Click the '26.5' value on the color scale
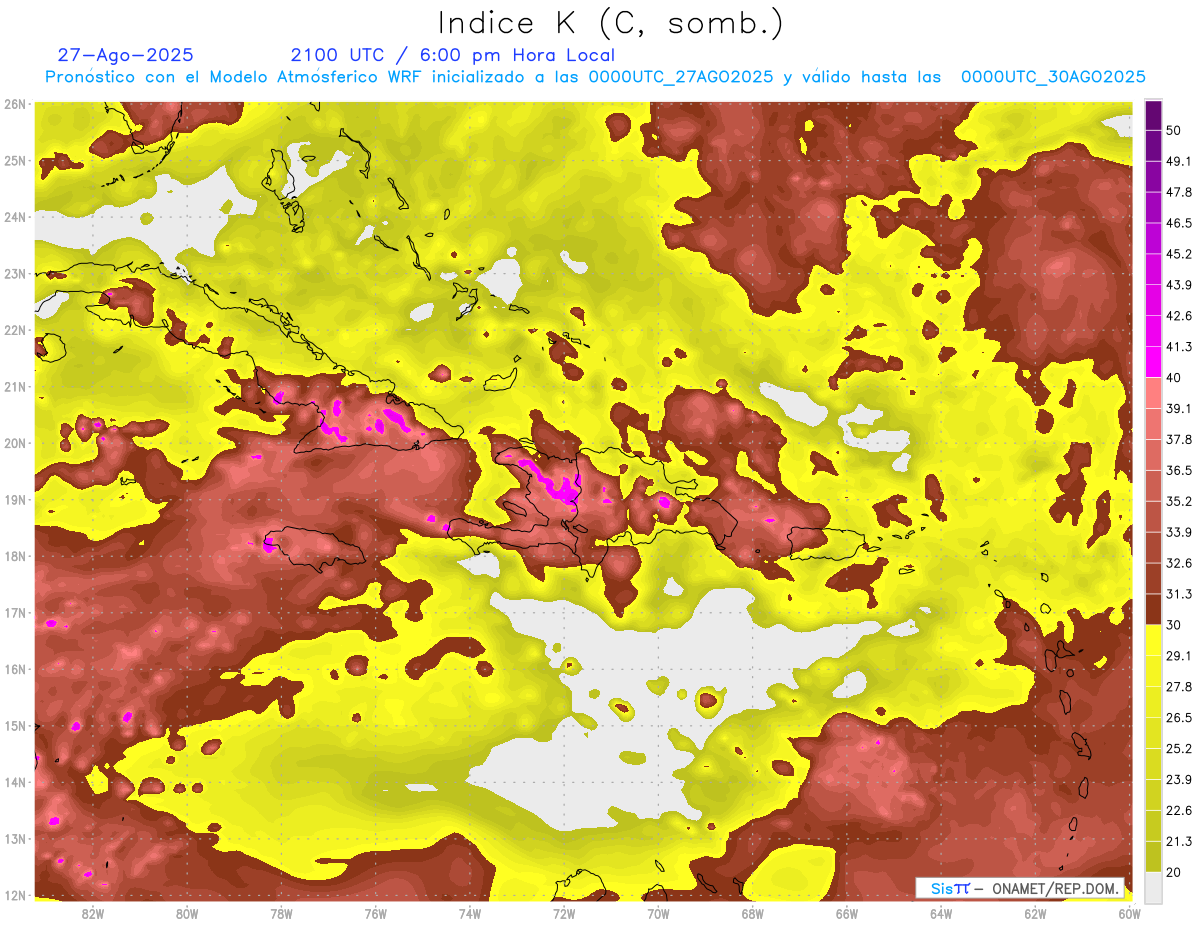Image resolution: width=1200 pixels, height=927 pixels. [1179, 718]
